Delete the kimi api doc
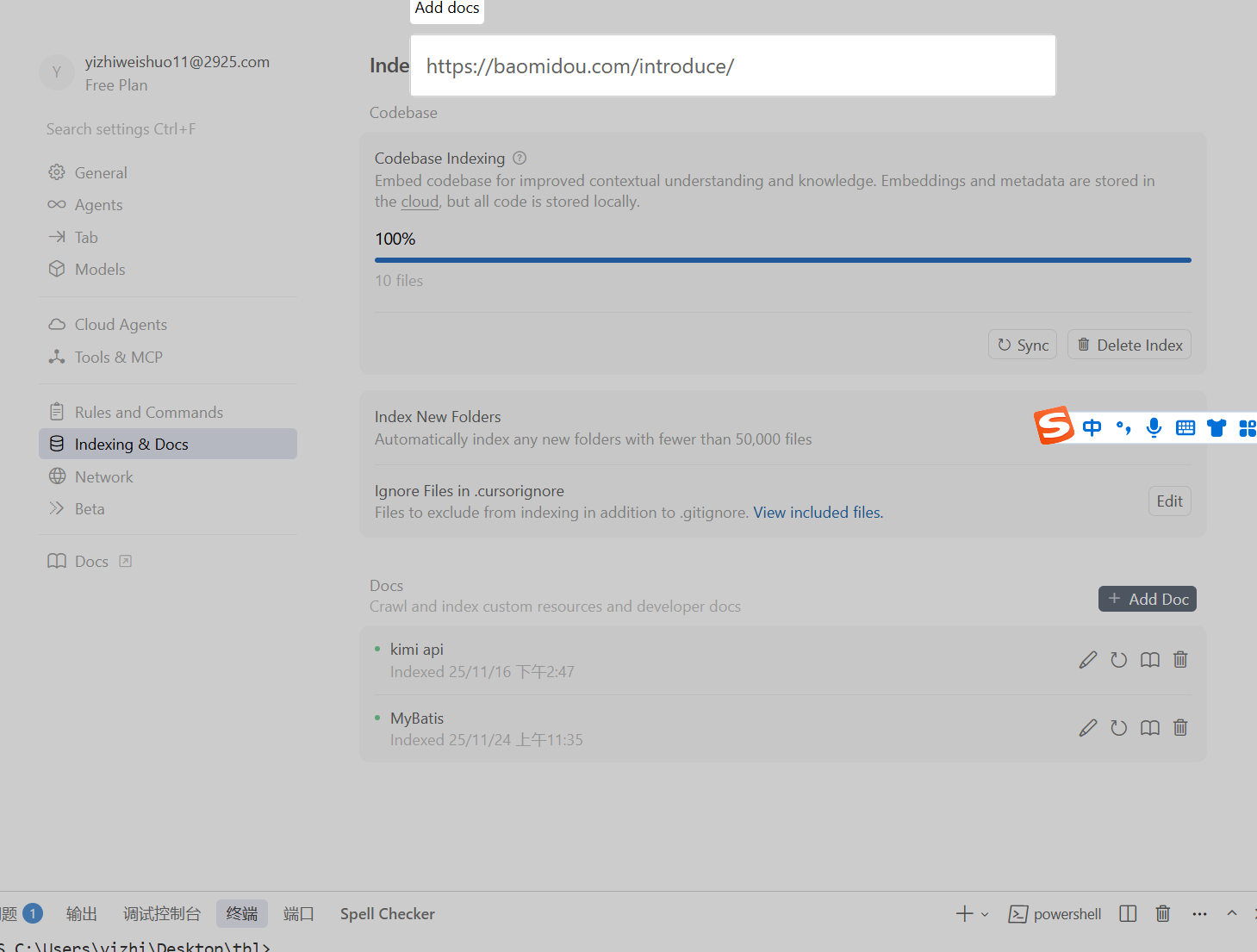This screenshot has width=1257, height=952. pyautogui.click(x=1181, y=660)
